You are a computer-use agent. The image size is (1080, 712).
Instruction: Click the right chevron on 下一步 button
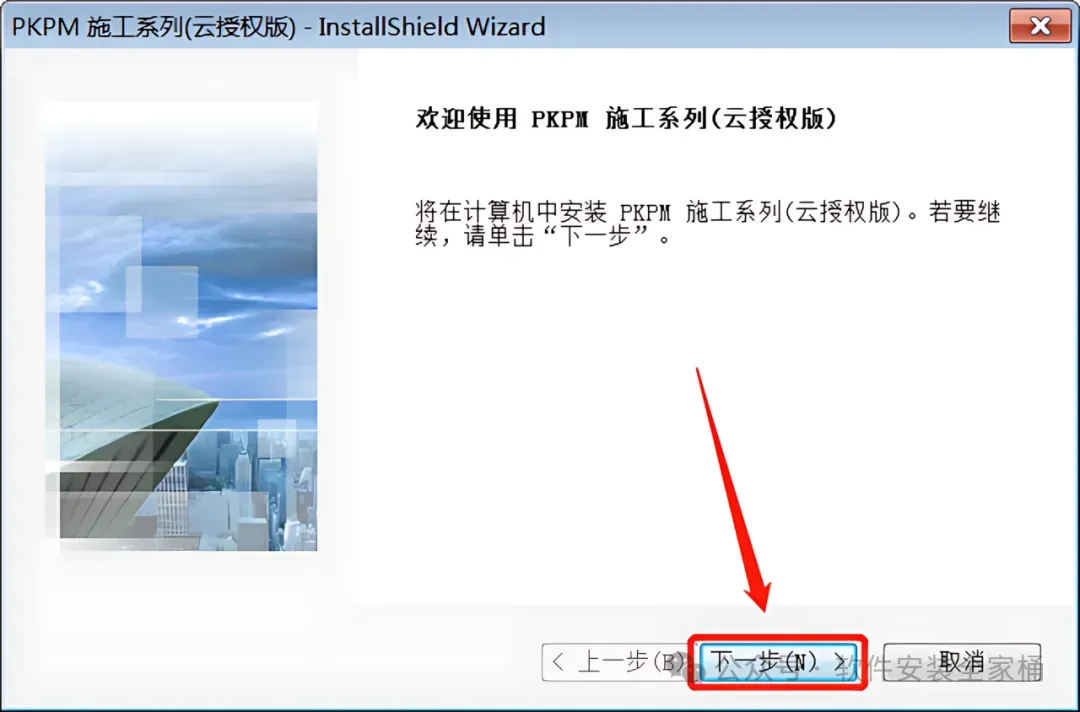840,662
